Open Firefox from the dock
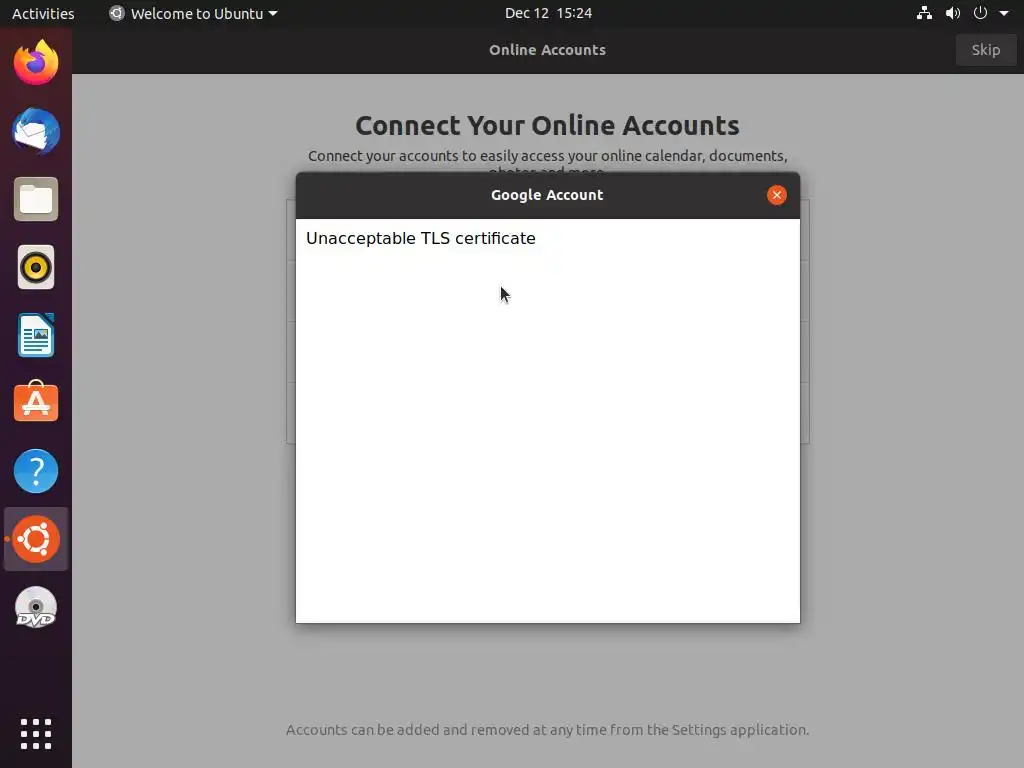Screen dimensions: 1024x768 tap(36, 63)
